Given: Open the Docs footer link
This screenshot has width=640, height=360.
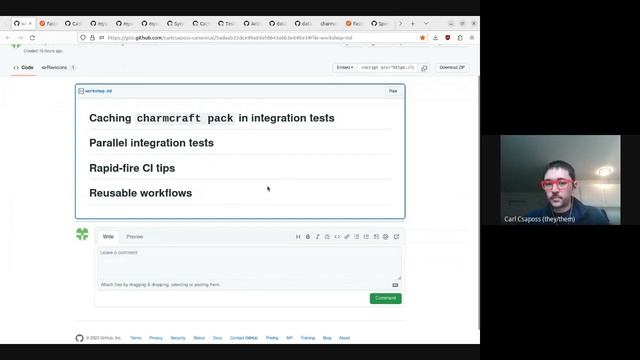Looking at the screenshot, I should point(218,338).
